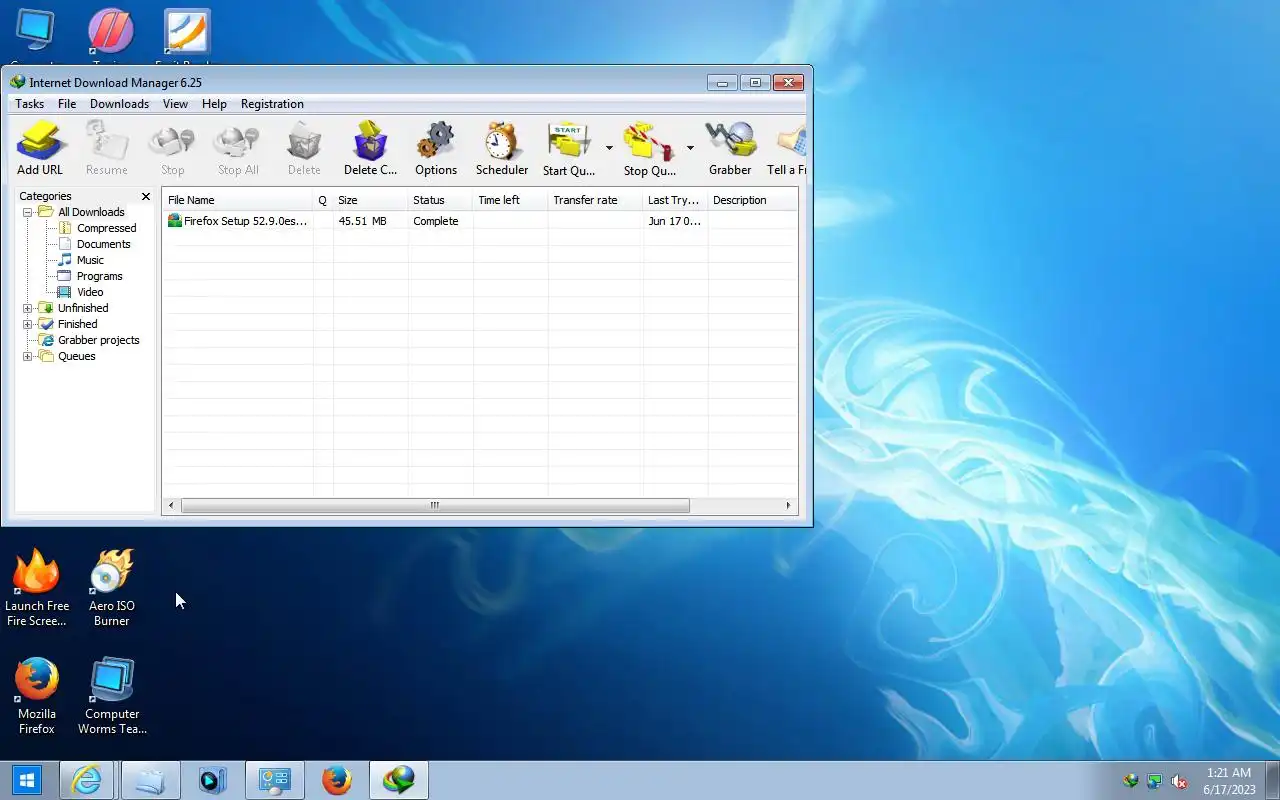Sort by Status column header
The width and height of the screenshot is (1280, 800).
[x=440, y=200]
